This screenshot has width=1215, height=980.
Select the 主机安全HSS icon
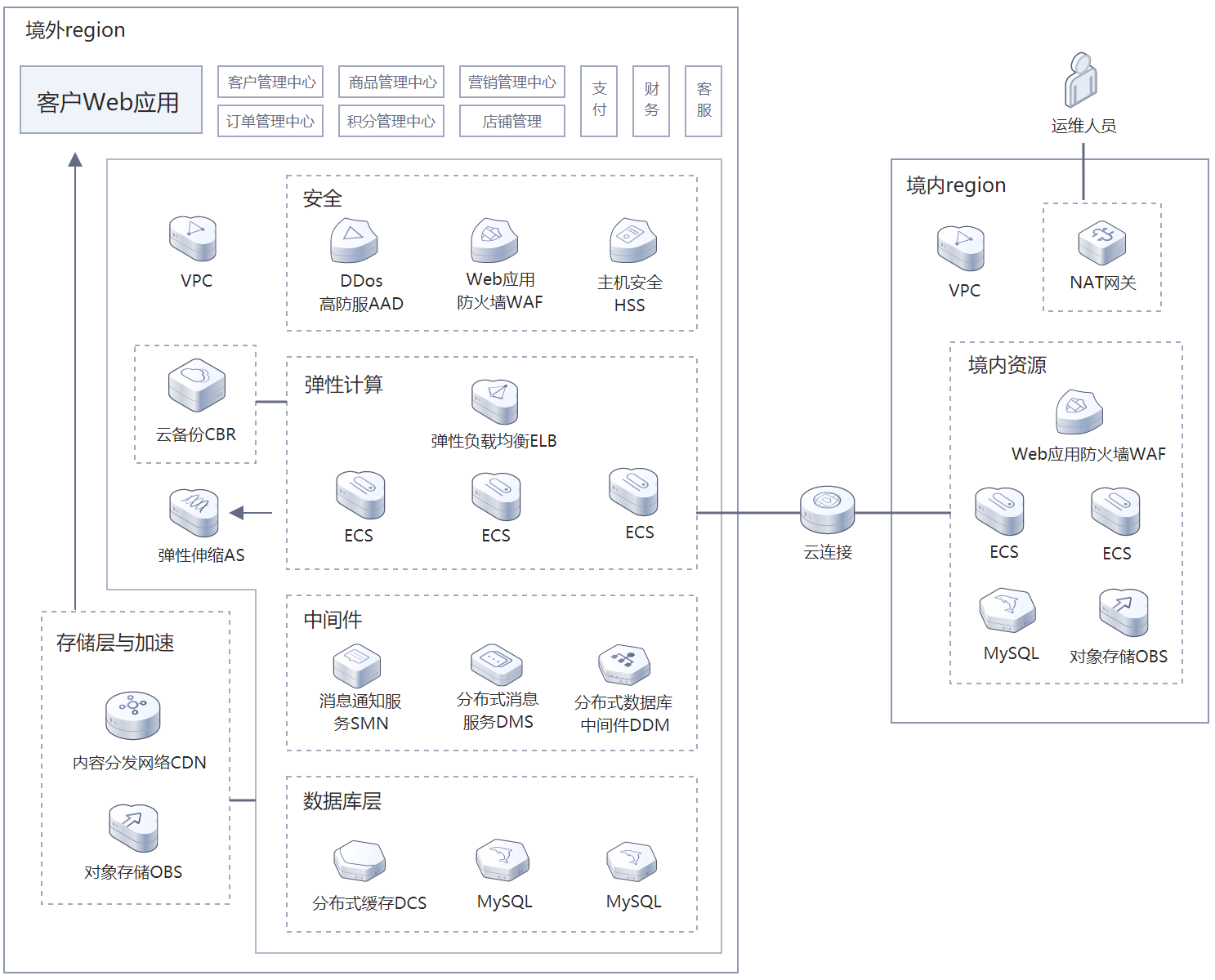633,240
